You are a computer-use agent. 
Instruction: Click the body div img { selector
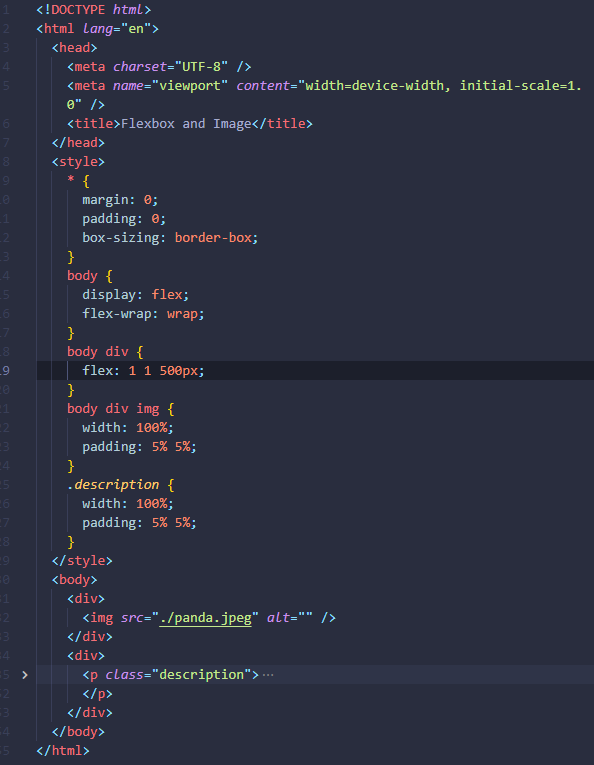pyautogui.click(x=120, y=409)
